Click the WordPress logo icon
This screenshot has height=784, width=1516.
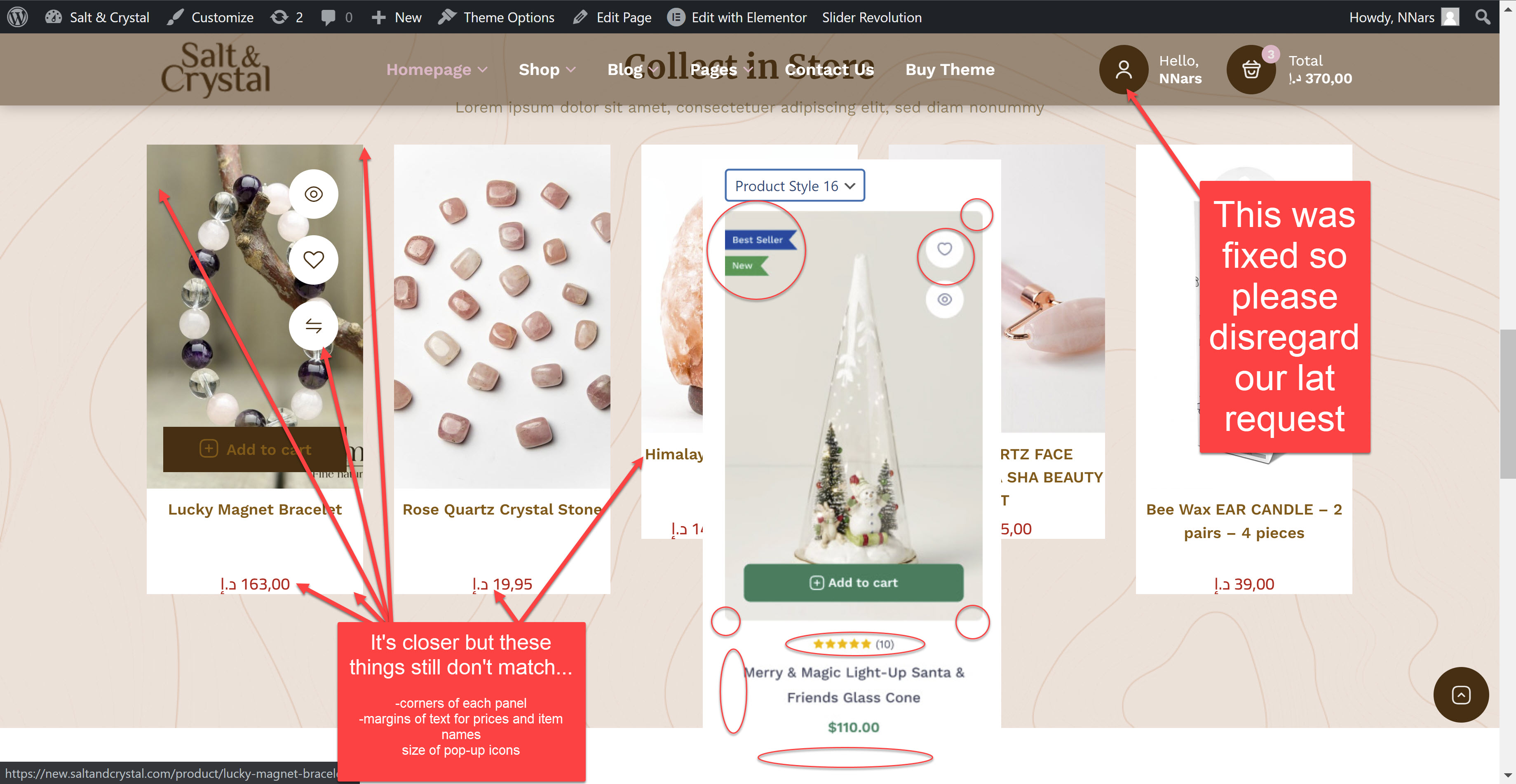18,16
